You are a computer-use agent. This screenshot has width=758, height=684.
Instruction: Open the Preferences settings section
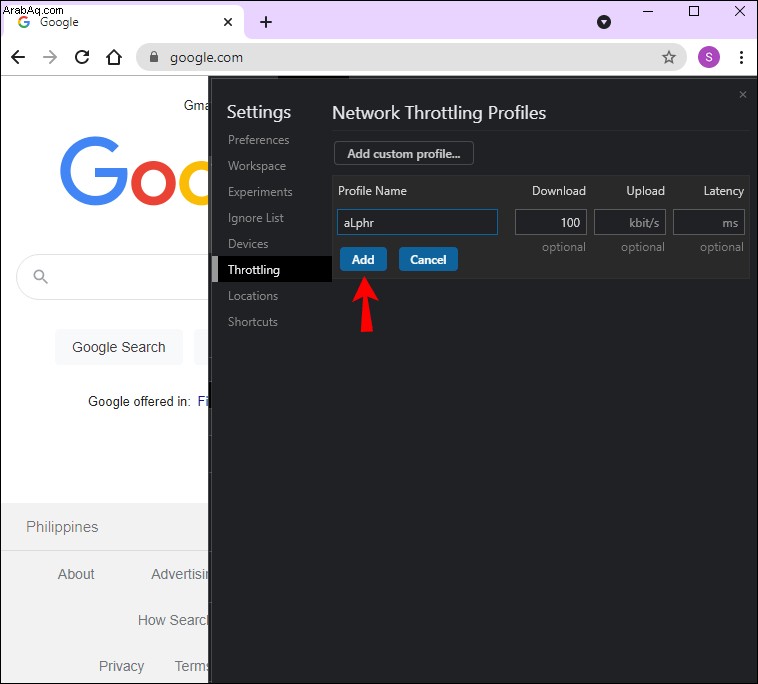pyautogui.click(x=259, y=140)
